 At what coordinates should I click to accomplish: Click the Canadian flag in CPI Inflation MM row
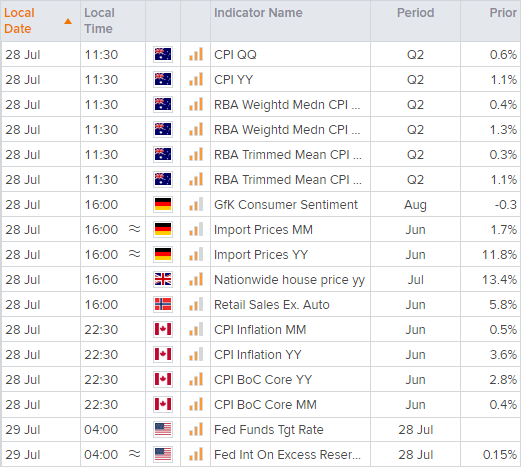click(163, 329)
